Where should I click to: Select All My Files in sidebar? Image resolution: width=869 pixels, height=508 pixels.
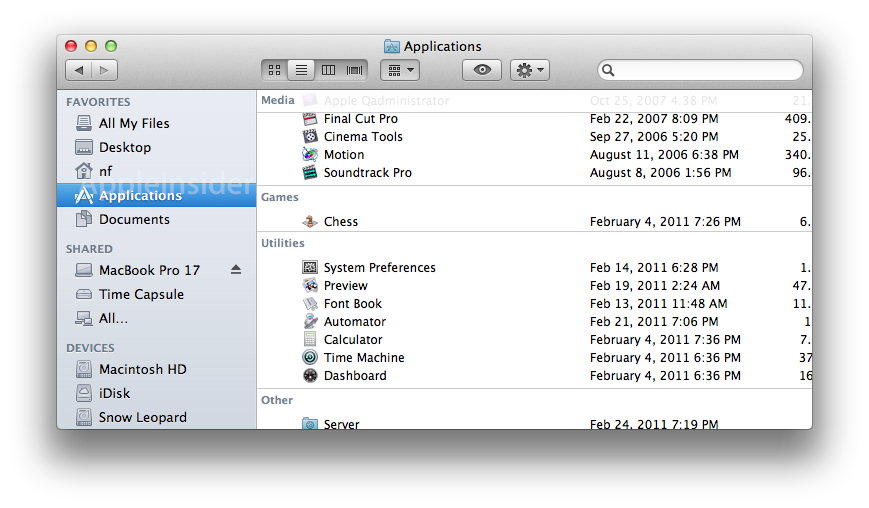pyautogui.click(x=156, y=124)
